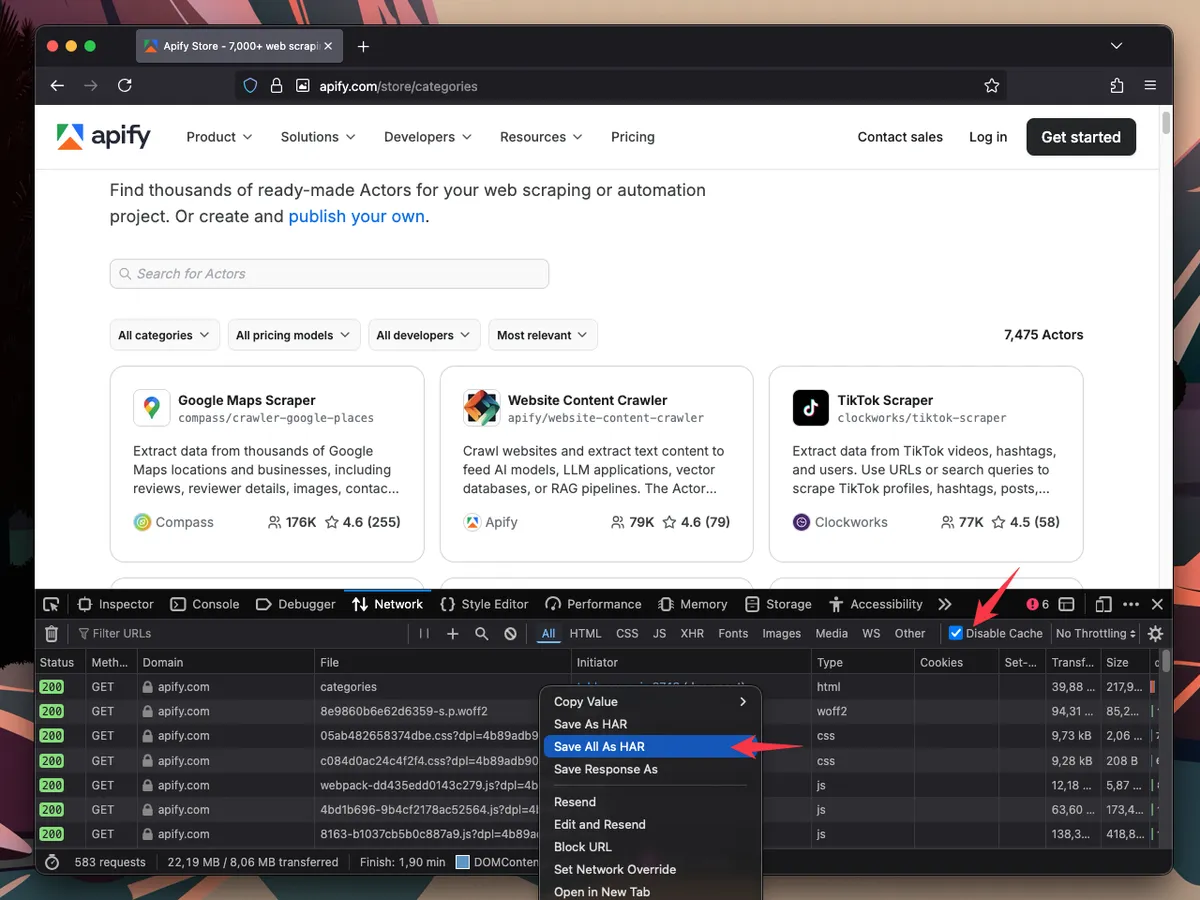Clear network log with trash icon
This screenshot has width=1200, height=900.
click(x=52, y=633)
